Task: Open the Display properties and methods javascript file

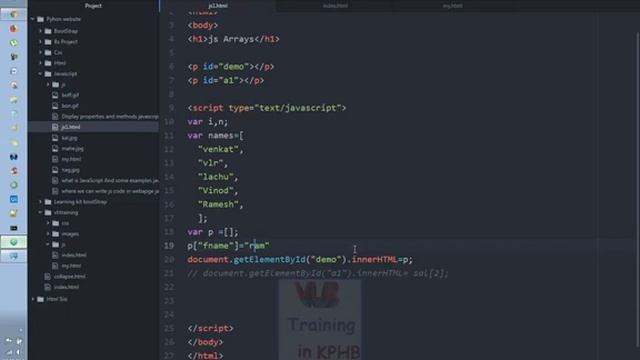Action: point(110,116)
